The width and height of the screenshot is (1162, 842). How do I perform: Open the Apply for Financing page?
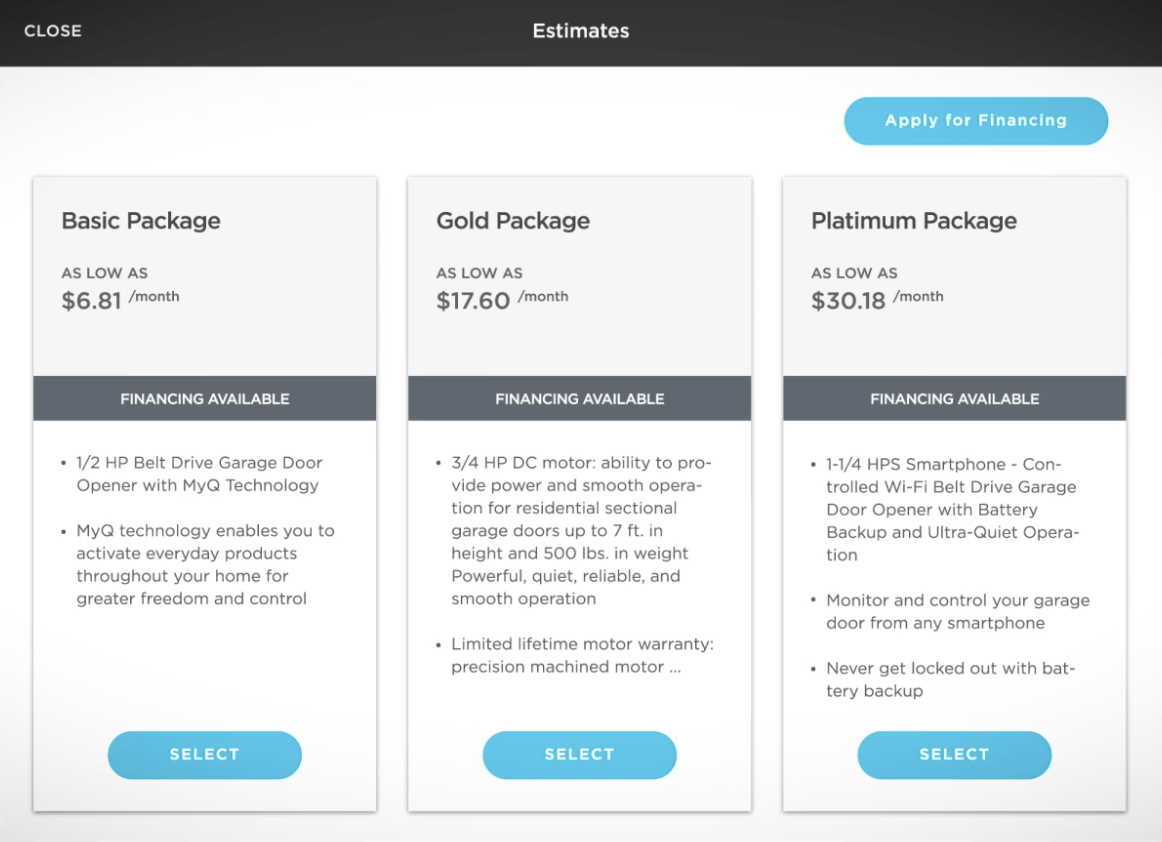(x=975, y=120)
